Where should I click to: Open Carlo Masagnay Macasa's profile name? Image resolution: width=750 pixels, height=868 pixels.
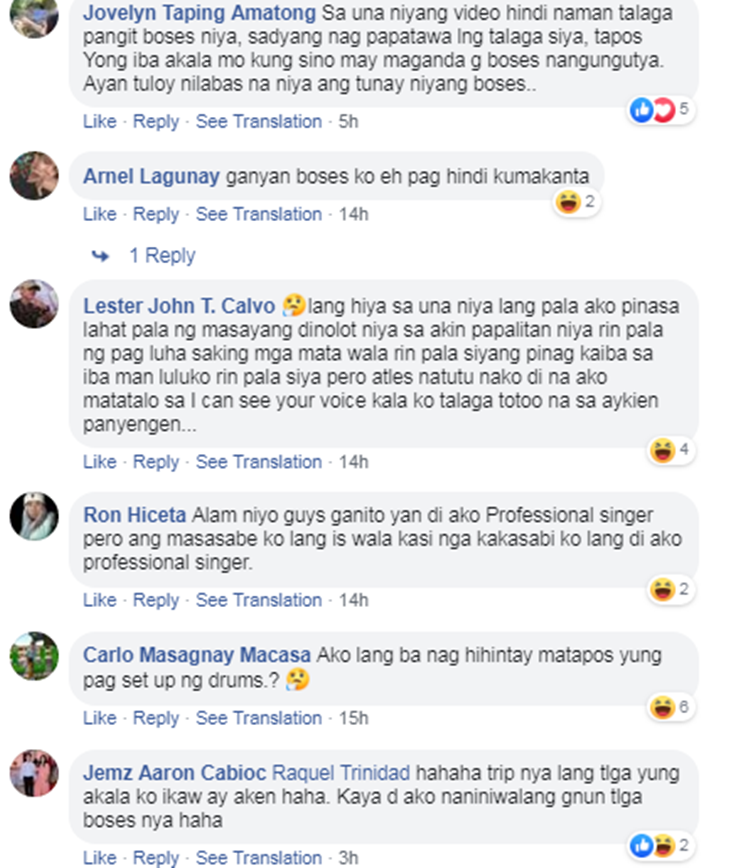click(x=196, y=655)
